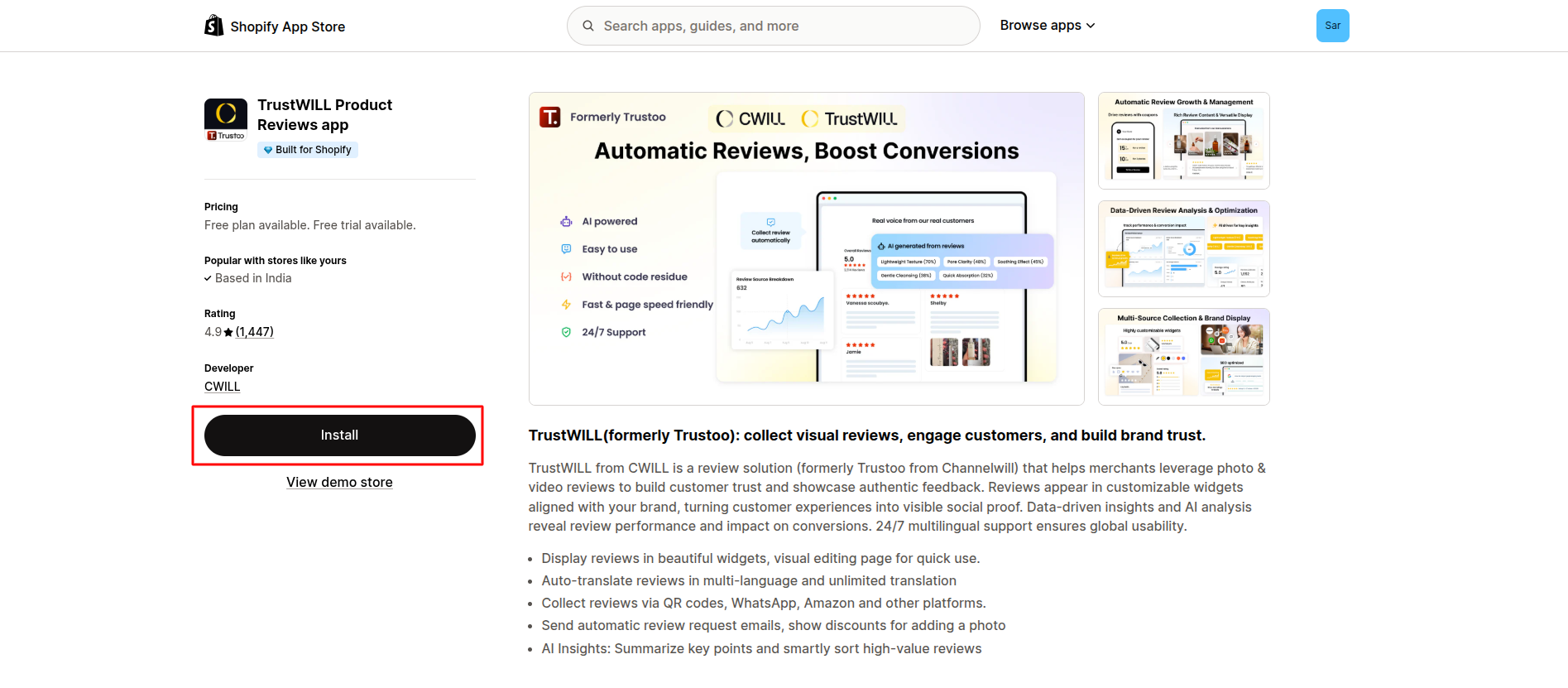Click the rating star icon
Viewport: 1568px width, 688px height.
coord(228,332)
